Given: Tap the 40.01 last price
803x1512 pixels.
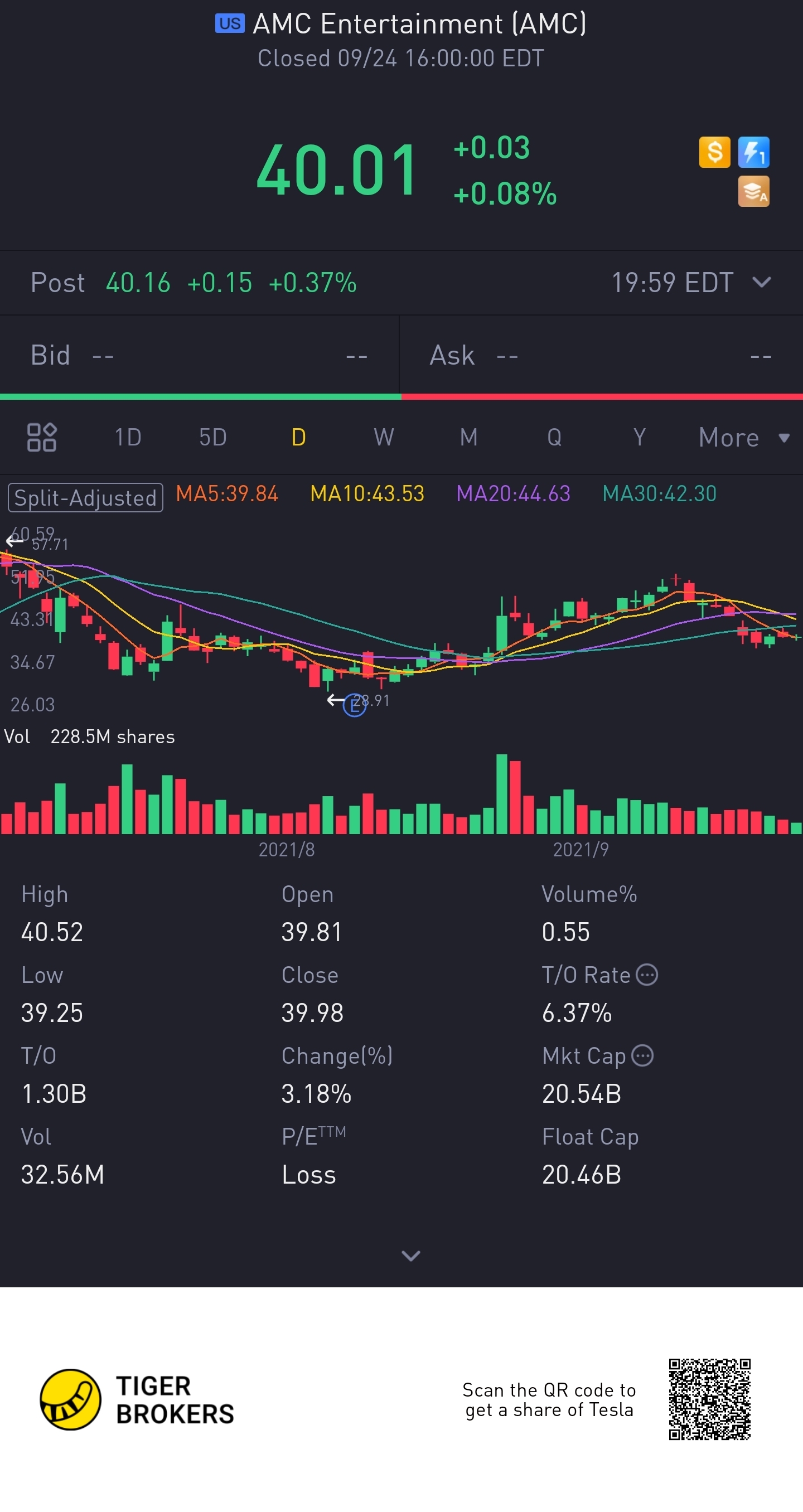Looking at the screenshot, I should tap(337, 169).
